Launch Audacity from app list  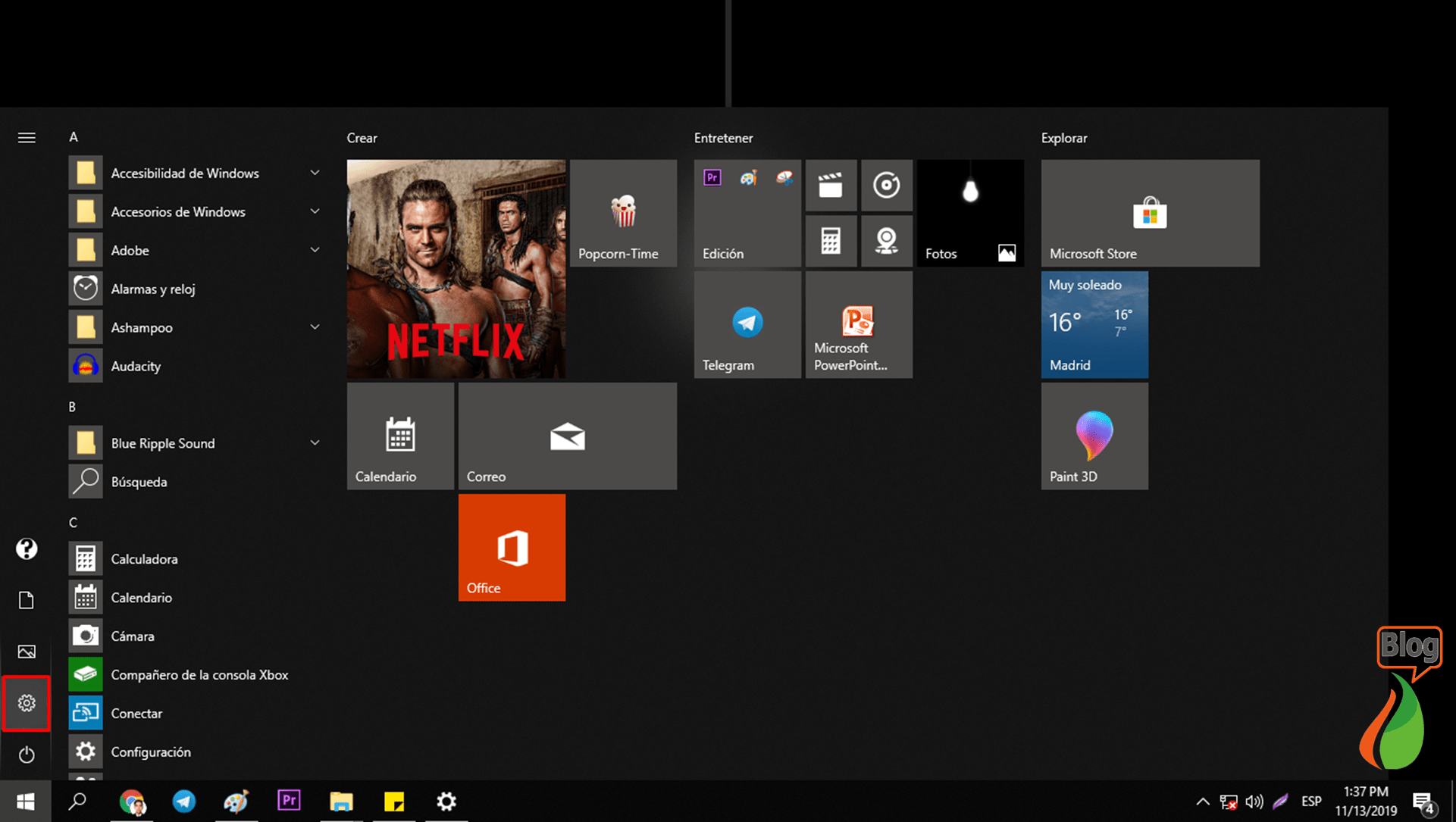point(197,366)
